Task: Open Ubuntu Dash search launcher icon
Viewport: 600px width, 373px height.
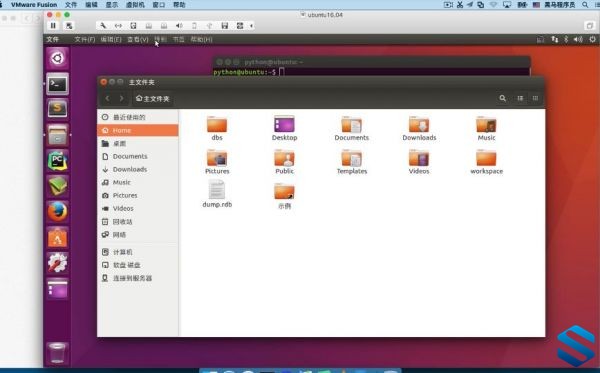Action: (57, 58)
